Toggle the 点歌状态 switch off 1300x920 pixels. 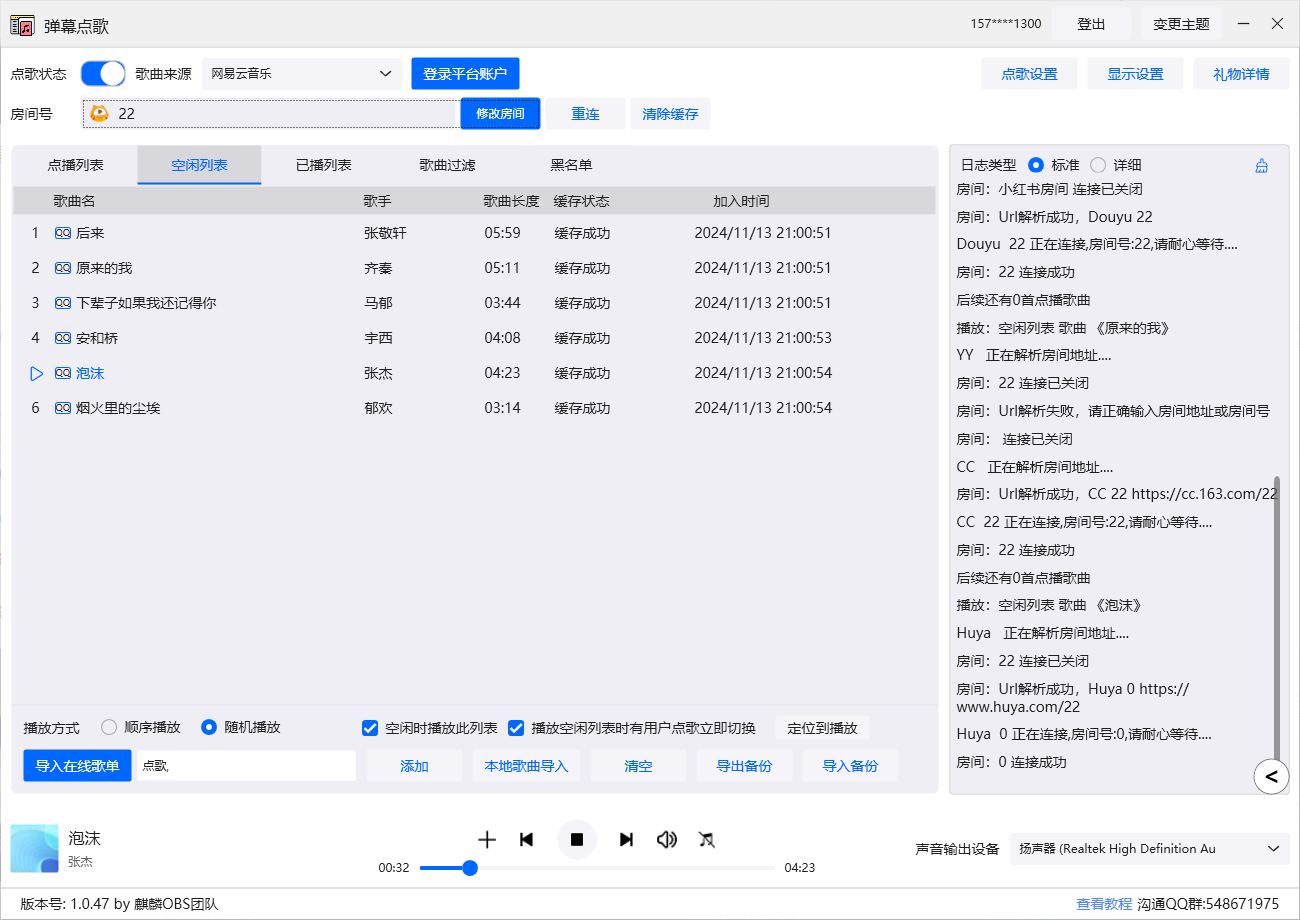103,73
